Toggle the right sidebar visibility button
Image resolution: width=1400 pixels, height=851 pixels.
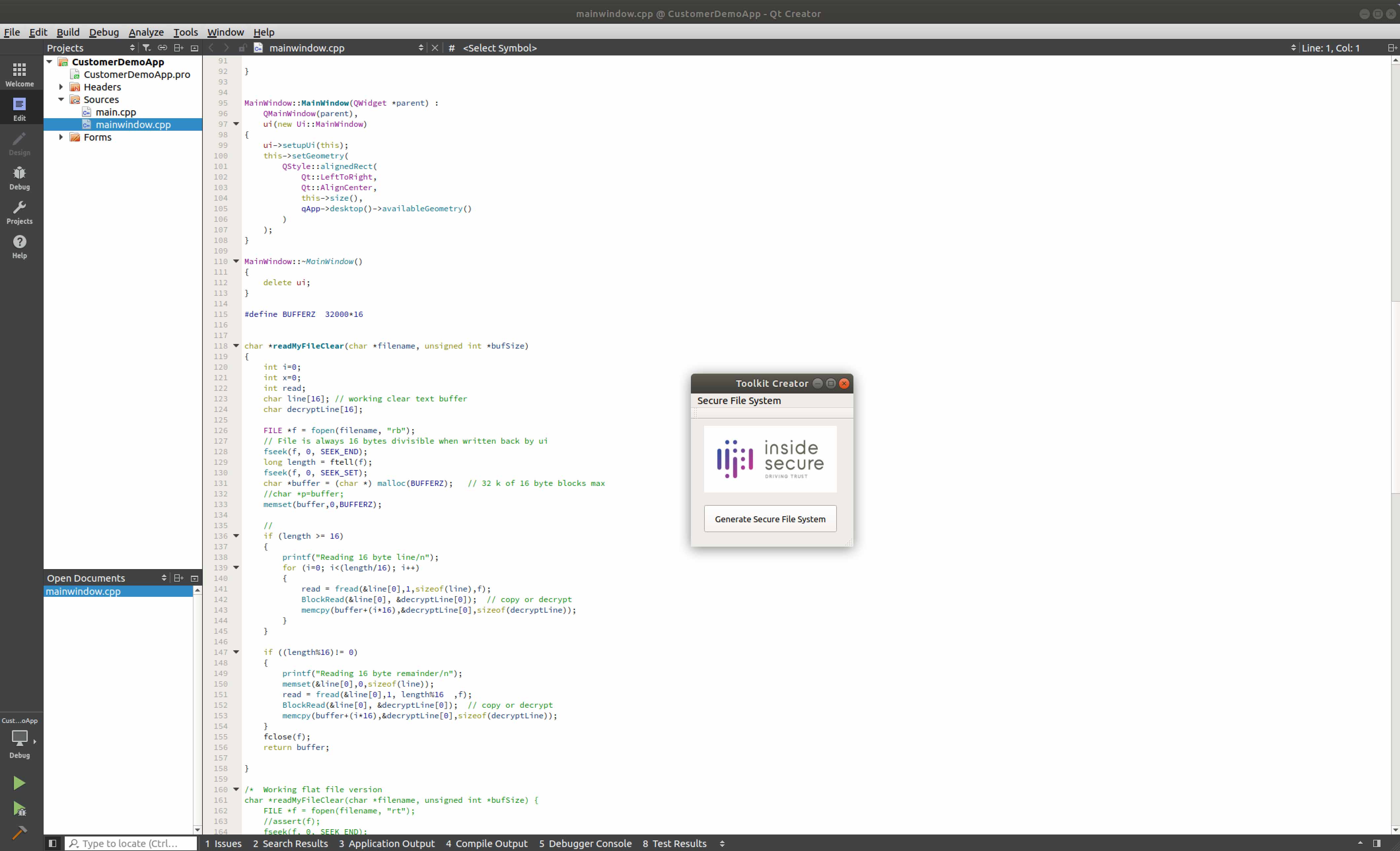click(1376, 843)
